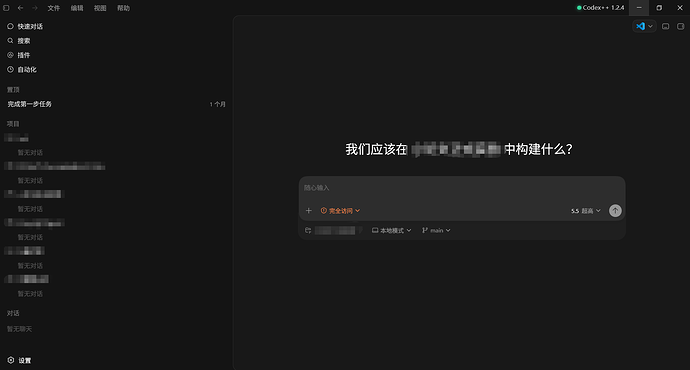
Task: Go back with the left arrow
Action: pyautogui.click(x=20, y=8)
